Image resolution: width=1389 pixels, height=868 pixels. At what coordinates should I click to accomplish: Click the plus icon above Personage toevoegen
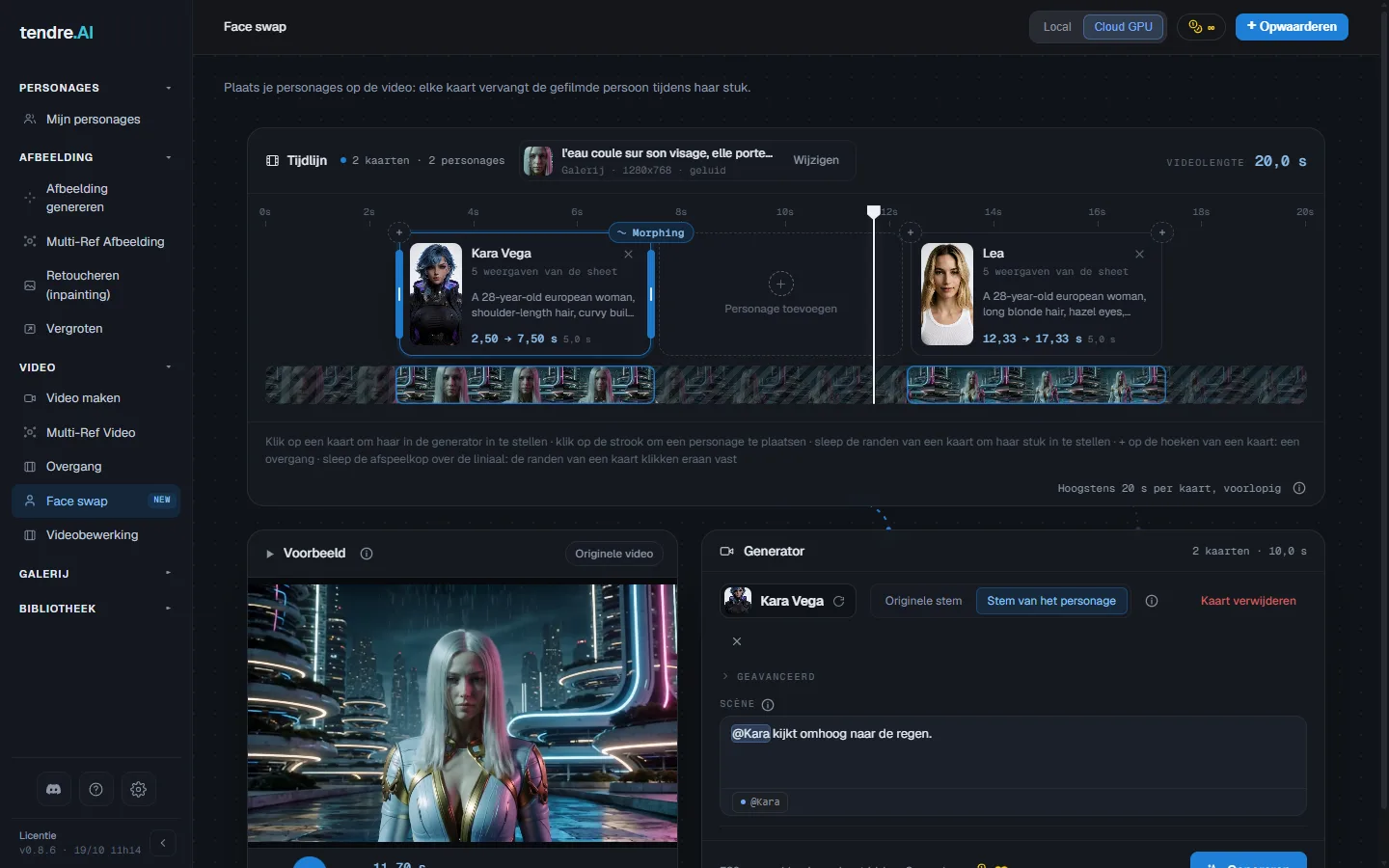point(780,284)
